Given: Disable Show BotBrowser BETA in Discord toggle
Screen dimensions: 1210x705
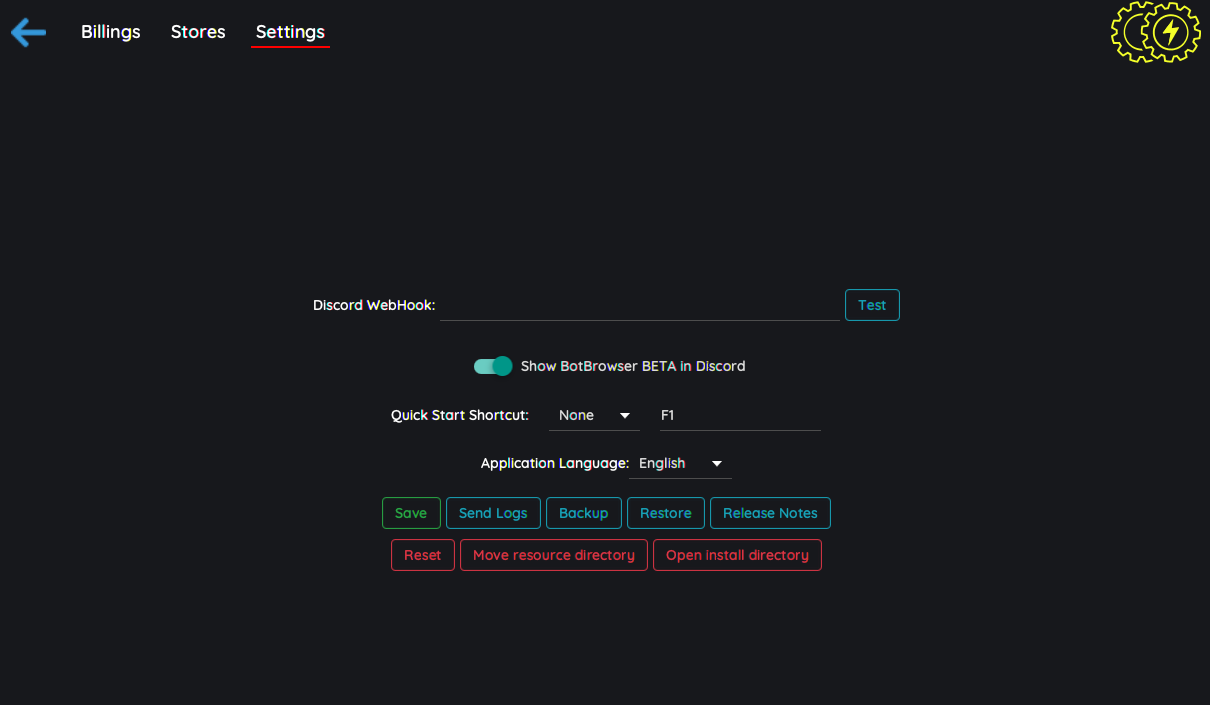Looking at the screenshot, I should (x=493, y=366).
